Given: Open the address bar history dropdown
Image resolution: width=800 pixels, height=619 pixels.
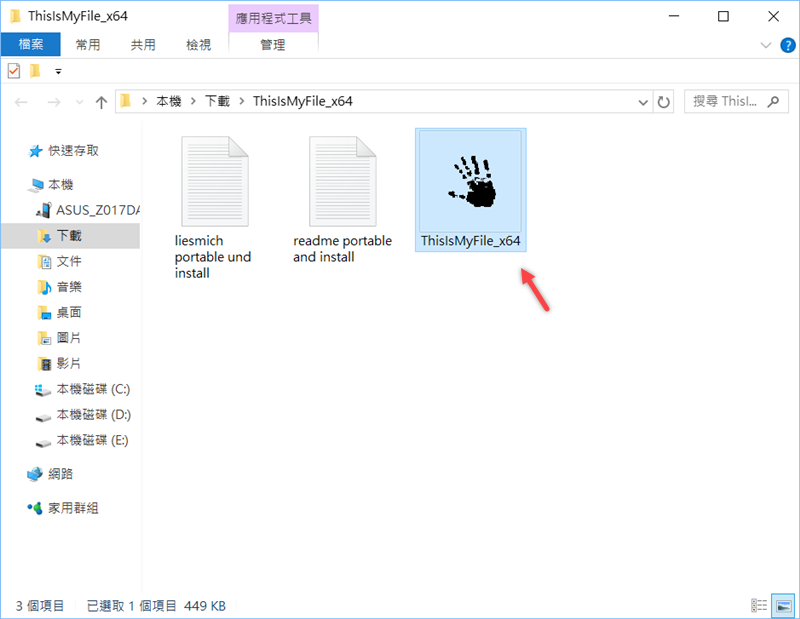Looking at the screenshot, I should (x=643, y=102).
